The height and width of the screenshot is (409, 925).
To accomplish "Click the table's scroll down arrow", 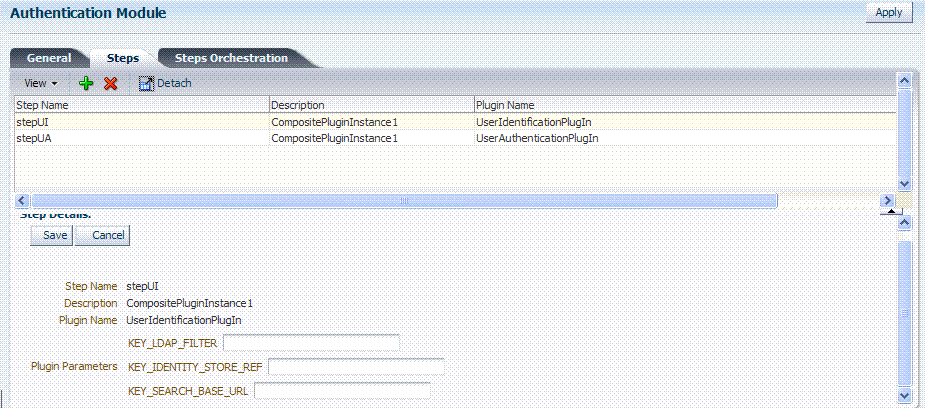I will click(904, 183).
